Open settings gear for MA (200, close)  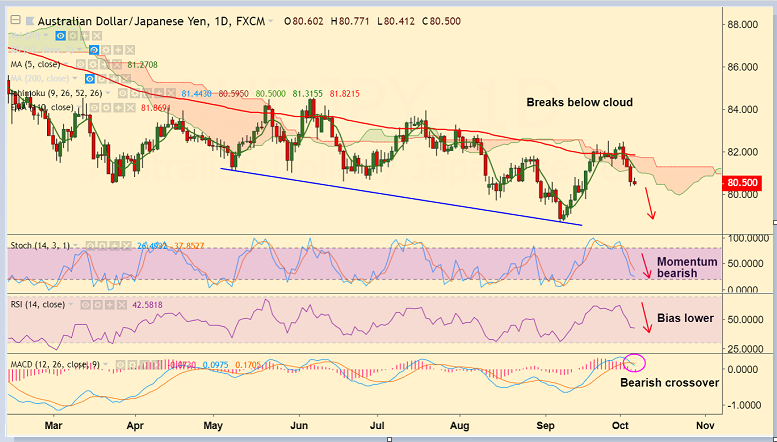tap(102, 79)
